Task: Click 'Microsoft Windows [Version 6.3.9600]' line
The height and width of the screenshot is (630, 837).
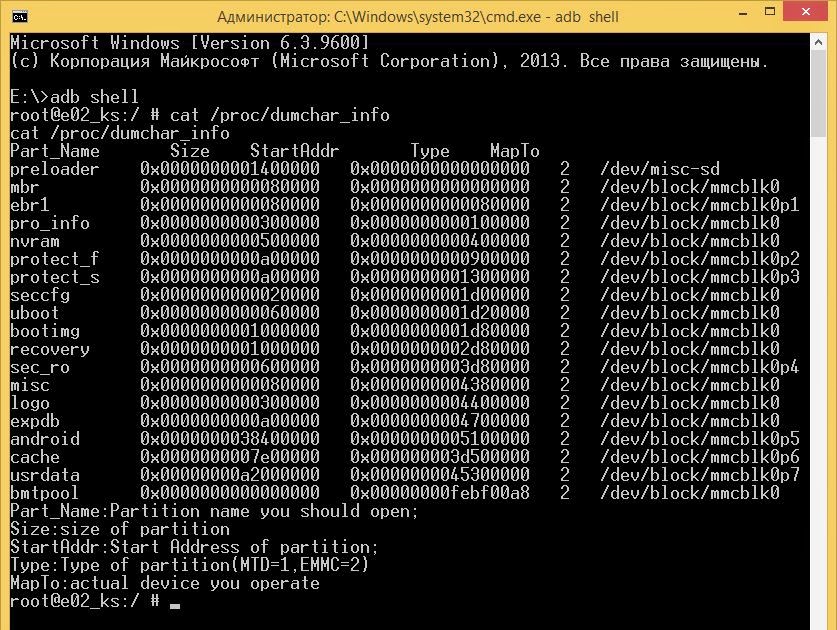Action: [189, 43]
